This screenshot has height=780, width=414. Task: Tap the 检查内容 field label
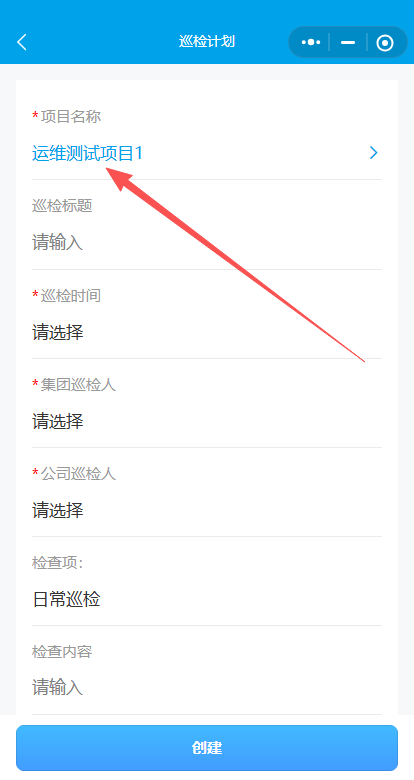pyautogui.click(x=62, y=652)
